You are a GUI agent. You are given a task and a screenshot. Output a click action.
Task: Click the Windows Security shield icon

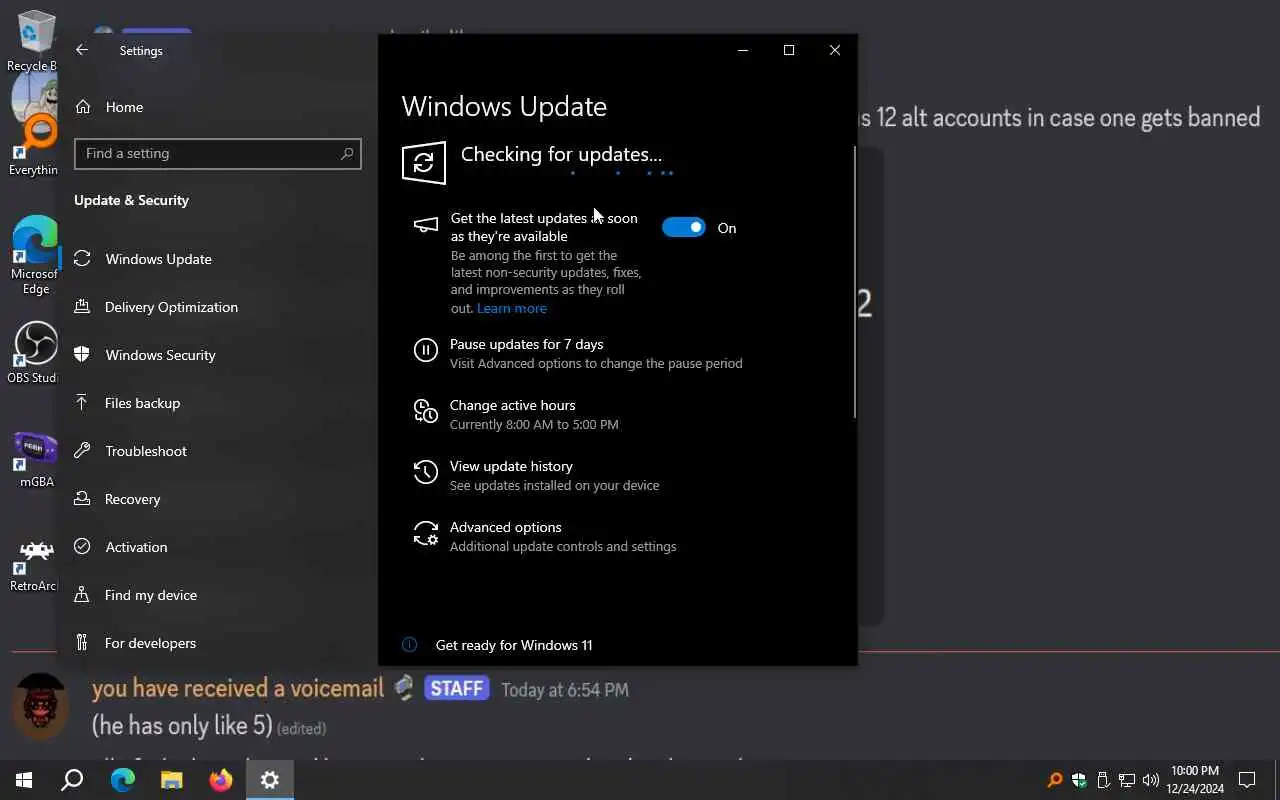(83, 355)
